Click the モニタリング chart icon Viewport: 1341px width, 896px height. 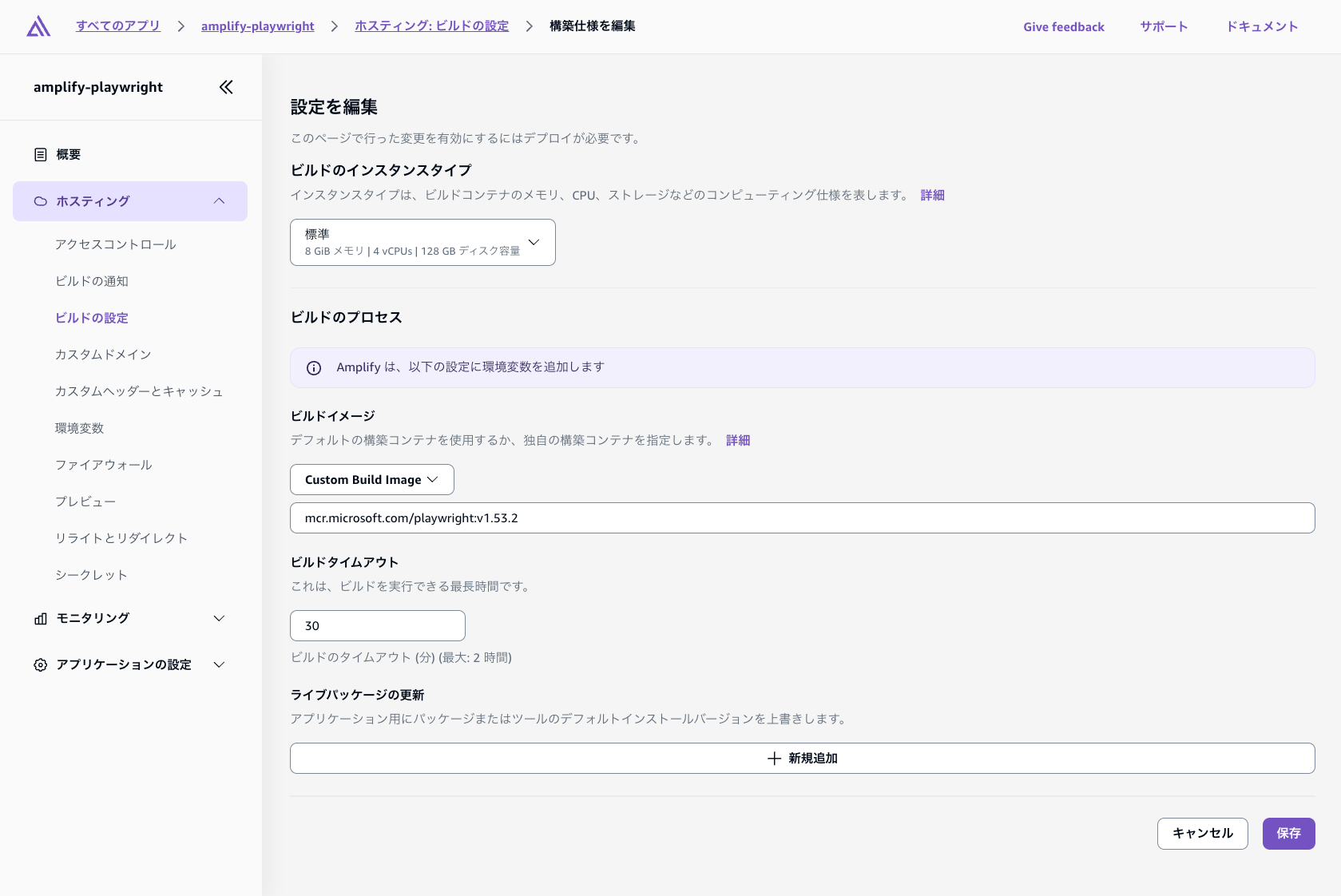click(x=41, y=619)
